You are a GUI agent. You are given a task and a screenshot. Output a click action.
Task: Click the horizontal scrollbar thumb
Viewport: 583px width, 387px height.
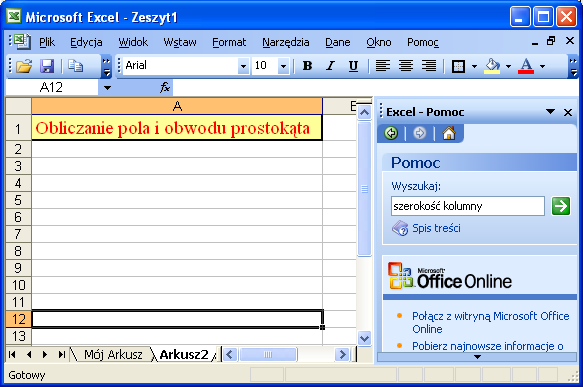coord(268,354)
